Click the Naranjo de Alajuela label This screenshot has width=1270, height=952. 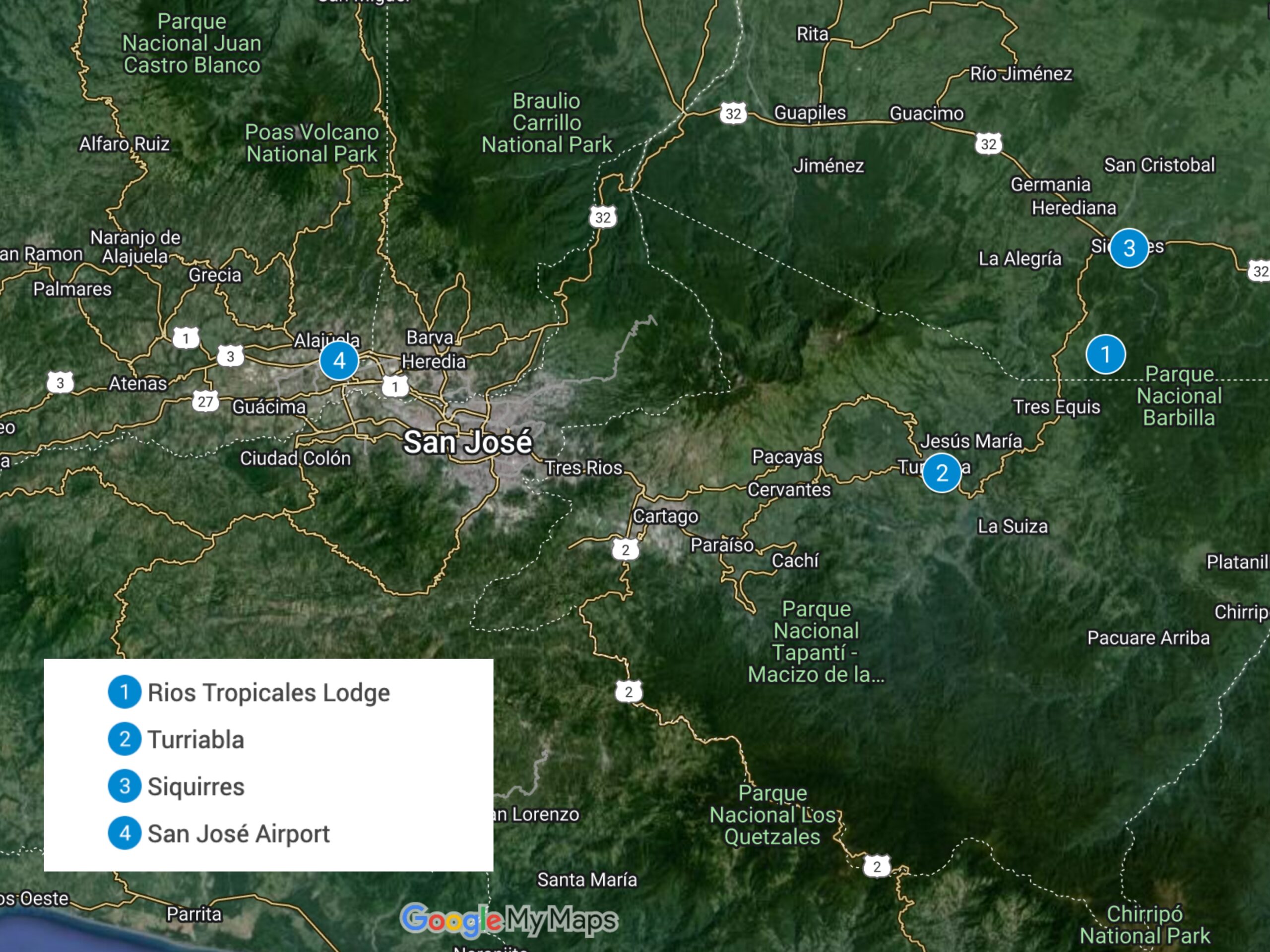(x=135, y=247)
